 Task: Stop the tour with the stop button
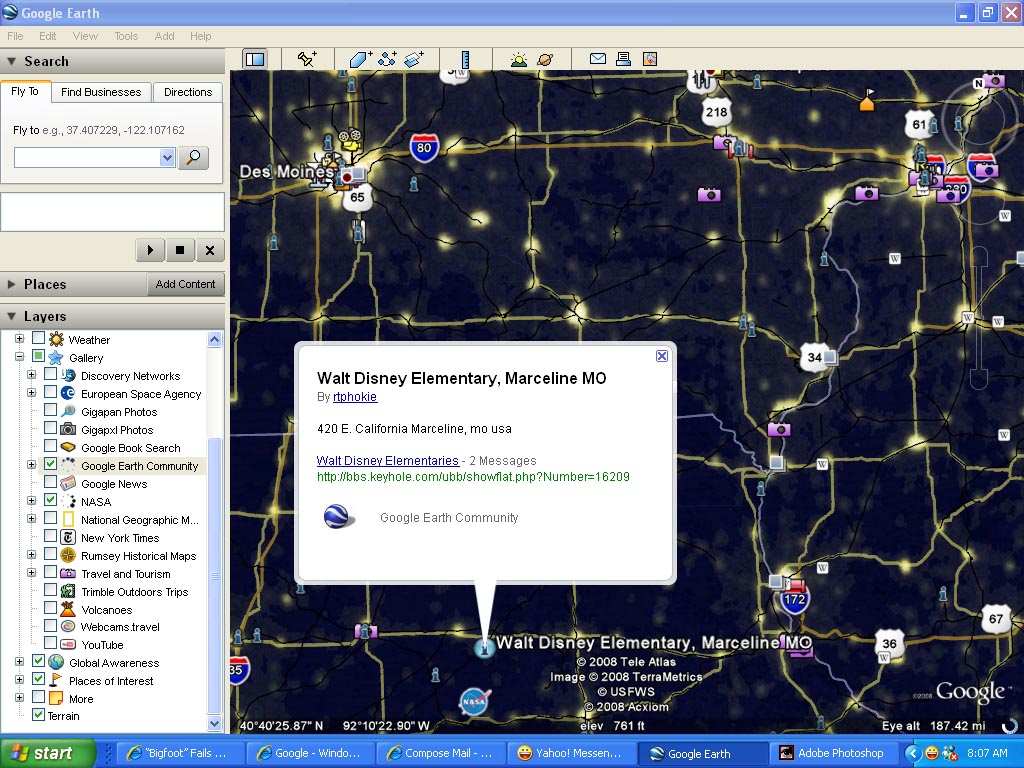pos(180,250)
